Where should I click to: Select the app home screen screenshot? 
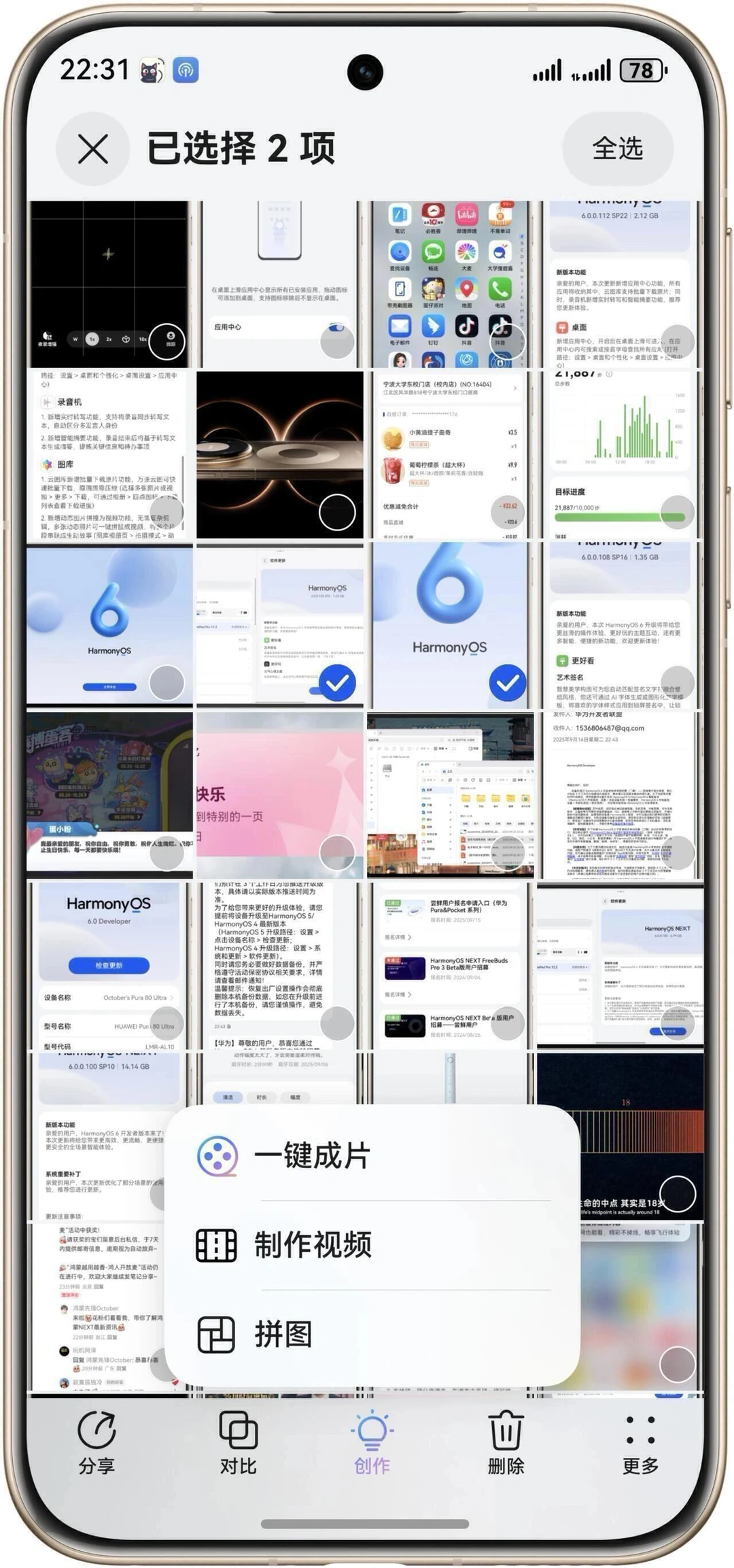pos(508,341)
